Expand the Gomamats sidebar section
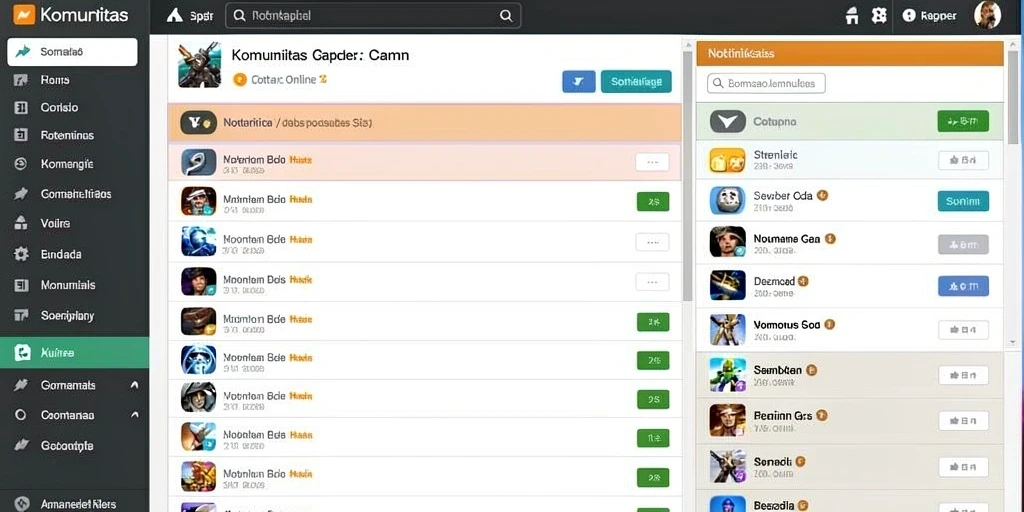Image resolution: width=1024 pixels, height=512 pixels. click(134, 385)
